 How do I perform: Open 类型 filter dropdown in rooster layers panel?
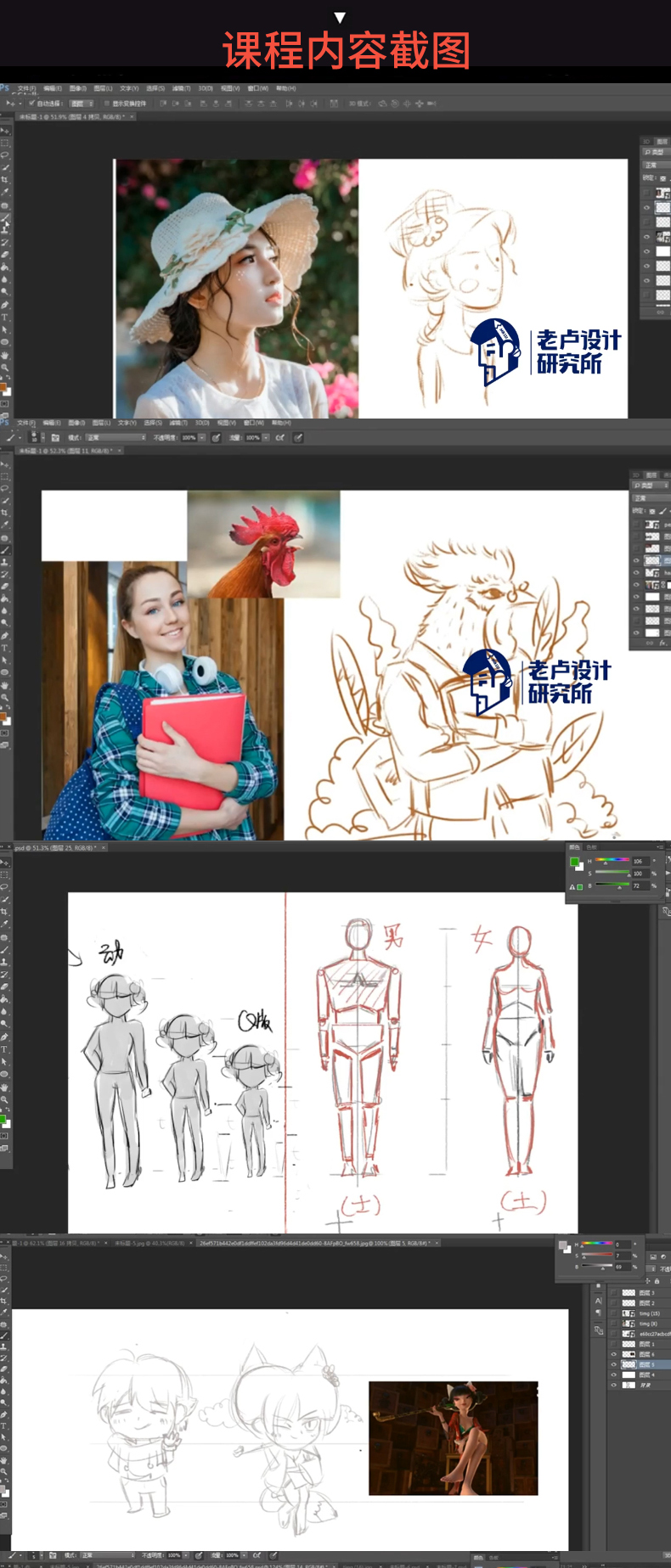click(x=651, y=486)
